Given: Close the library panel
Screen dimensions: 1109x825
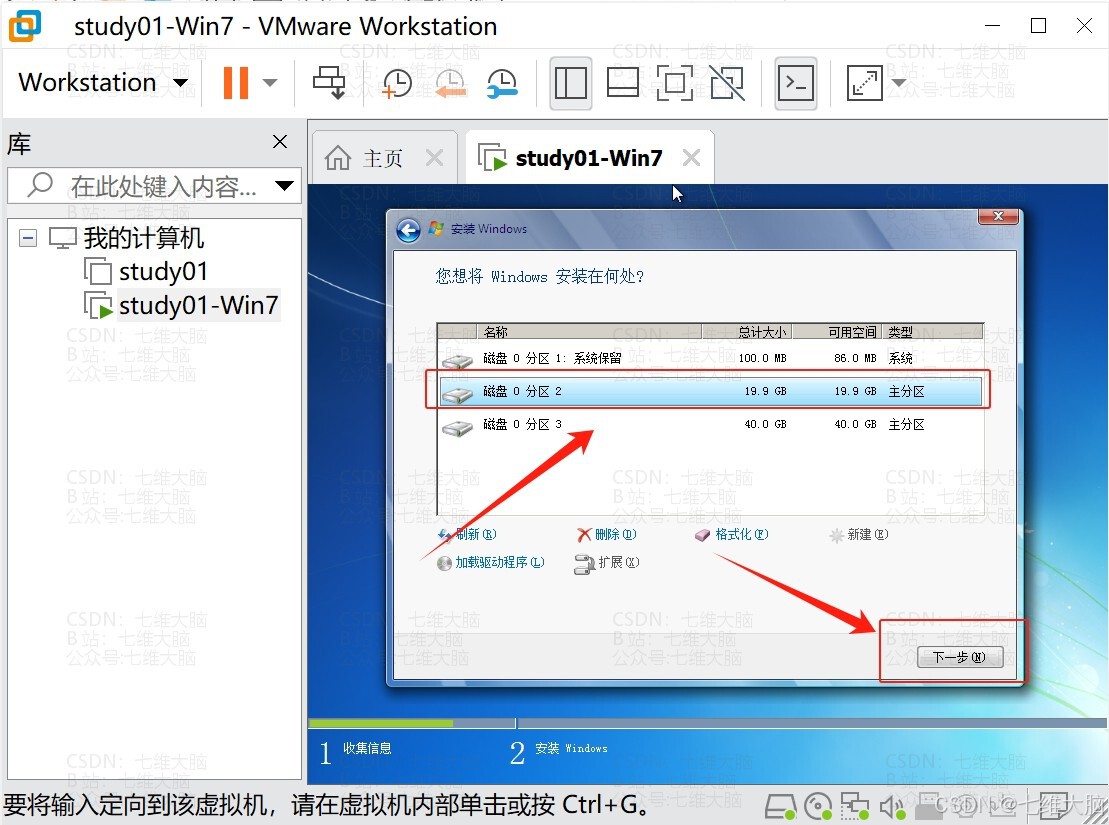Looking at the screenshot, I should tap(280, 142).
